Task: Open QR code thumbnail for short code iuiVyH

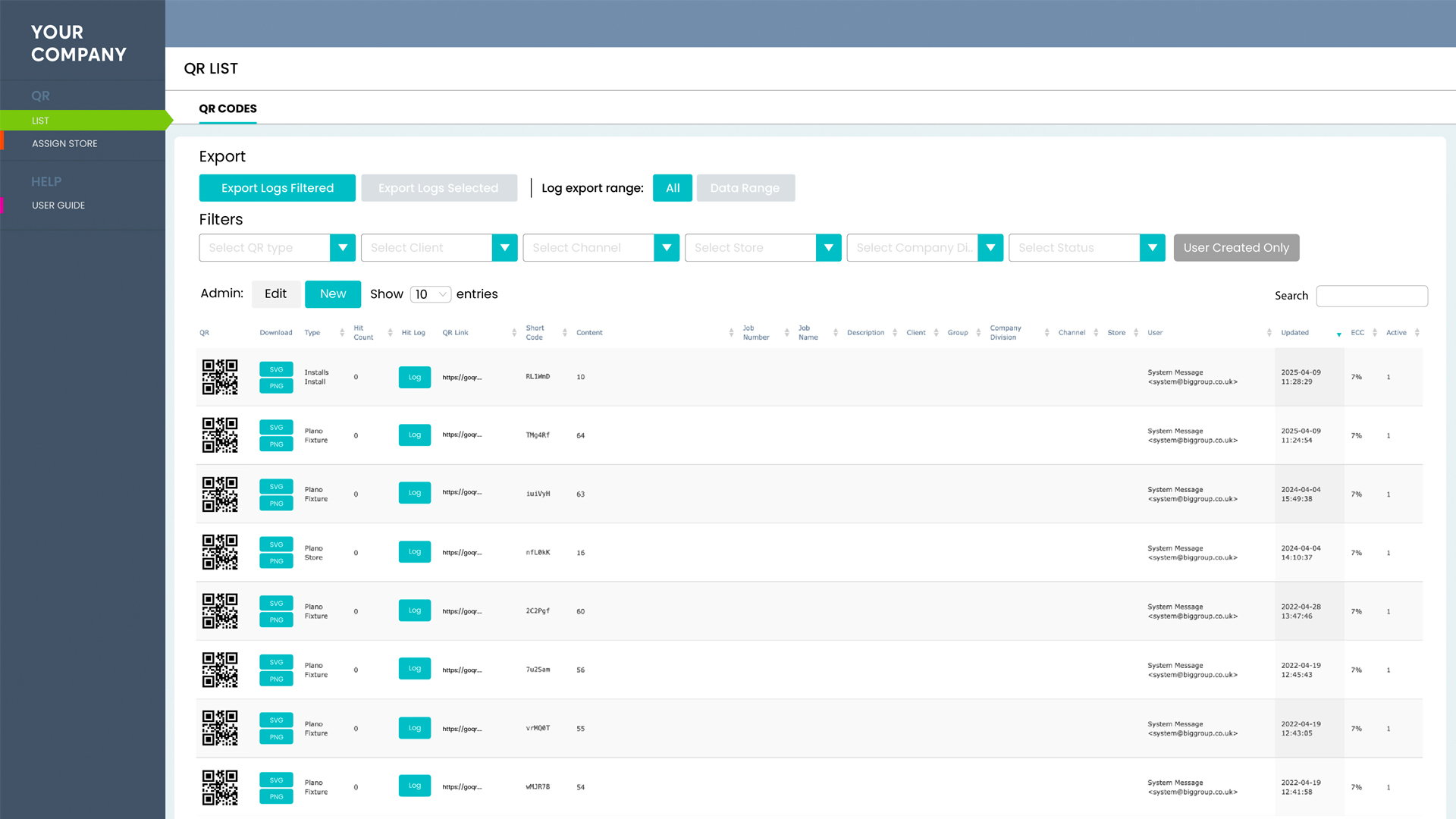Action: tap(220, 494)
